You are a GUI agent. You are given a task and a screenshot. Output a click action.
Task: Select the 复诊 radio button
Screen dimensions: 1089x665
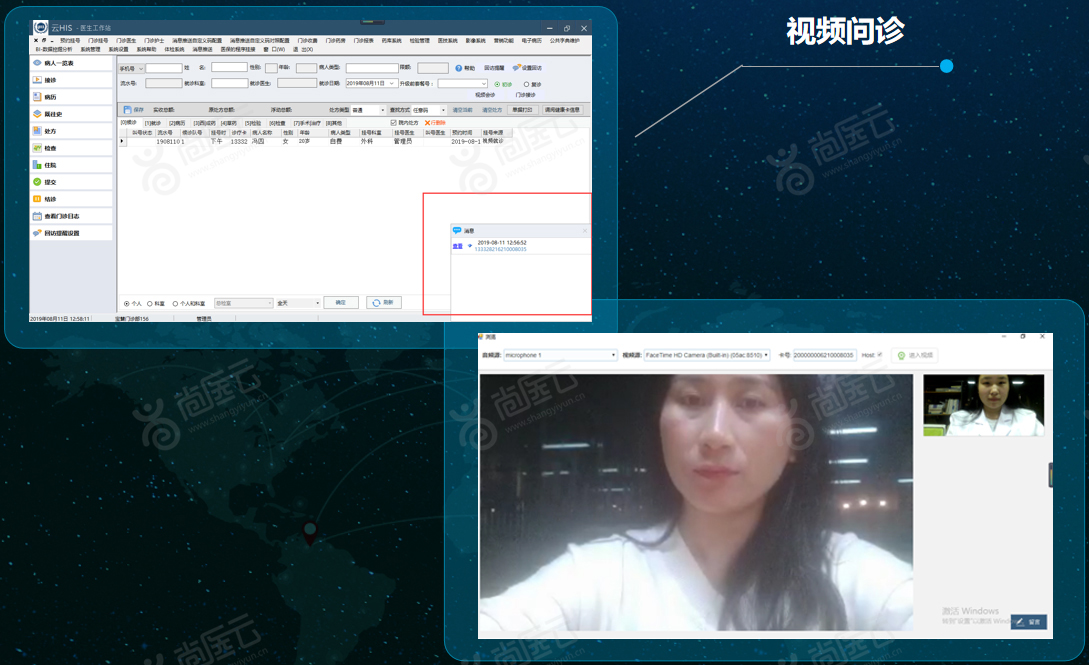click(x=526, y=84)
